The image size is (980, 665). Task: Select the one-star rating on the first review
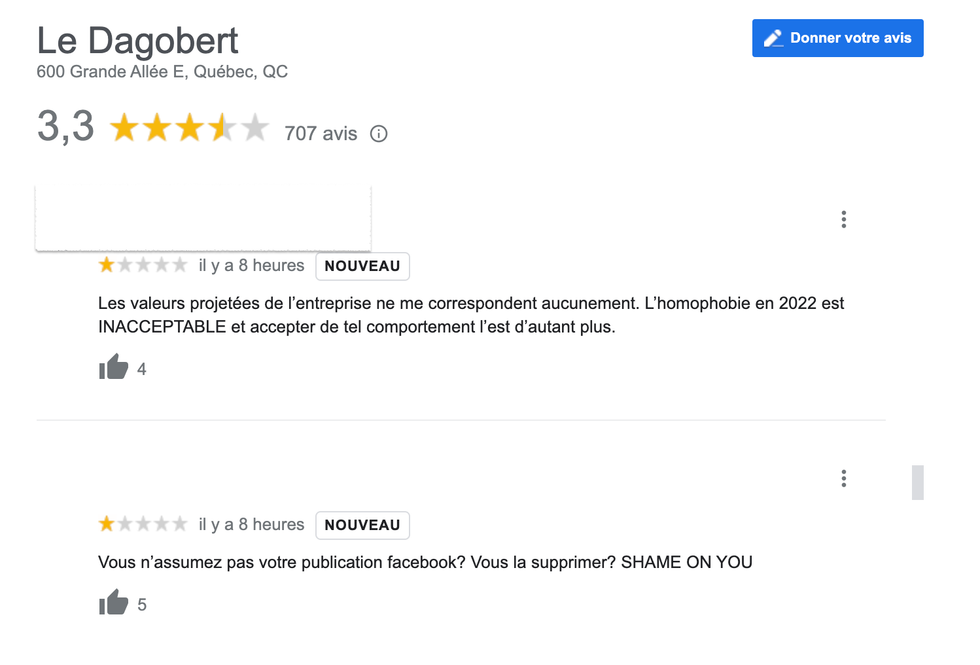(x=105, y=264)
